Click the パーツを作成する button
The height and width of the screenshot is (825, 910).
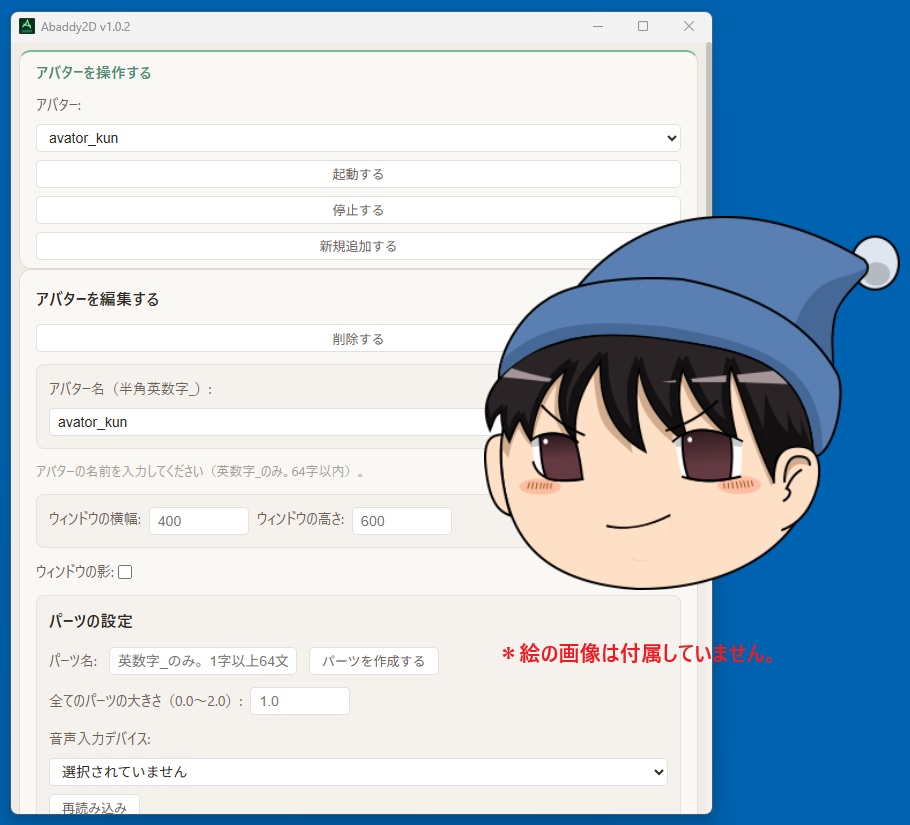point(374,661)
